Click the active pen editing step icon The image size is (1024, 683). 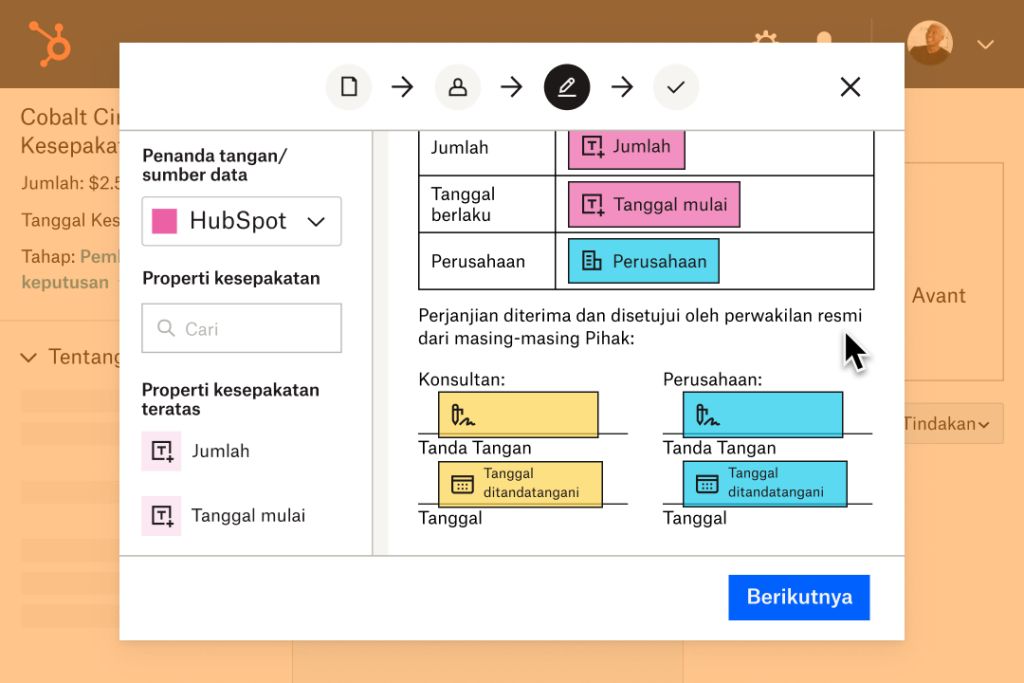click(x=566, y=87)
